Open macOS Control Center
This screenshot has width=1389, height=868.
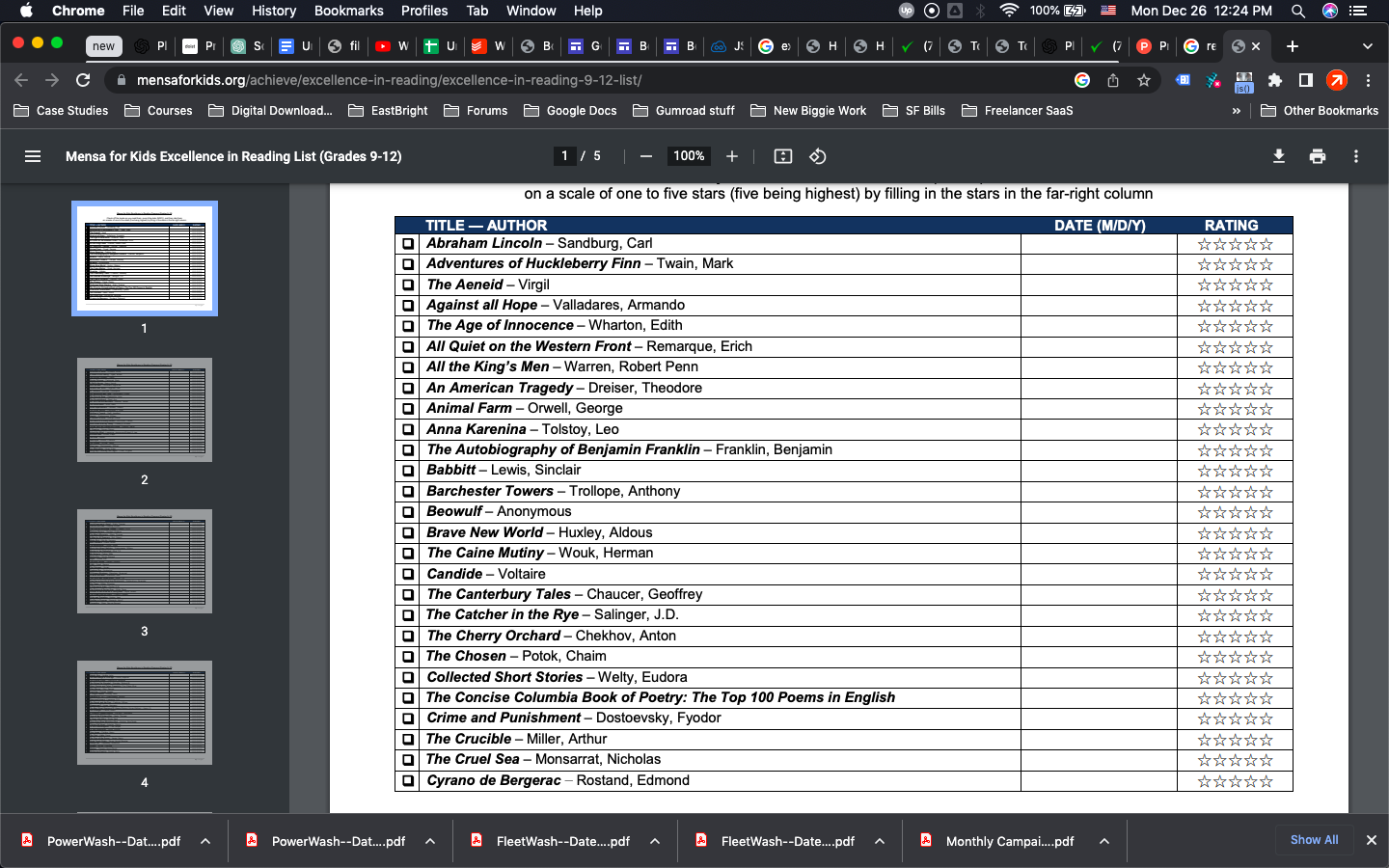1359,11
